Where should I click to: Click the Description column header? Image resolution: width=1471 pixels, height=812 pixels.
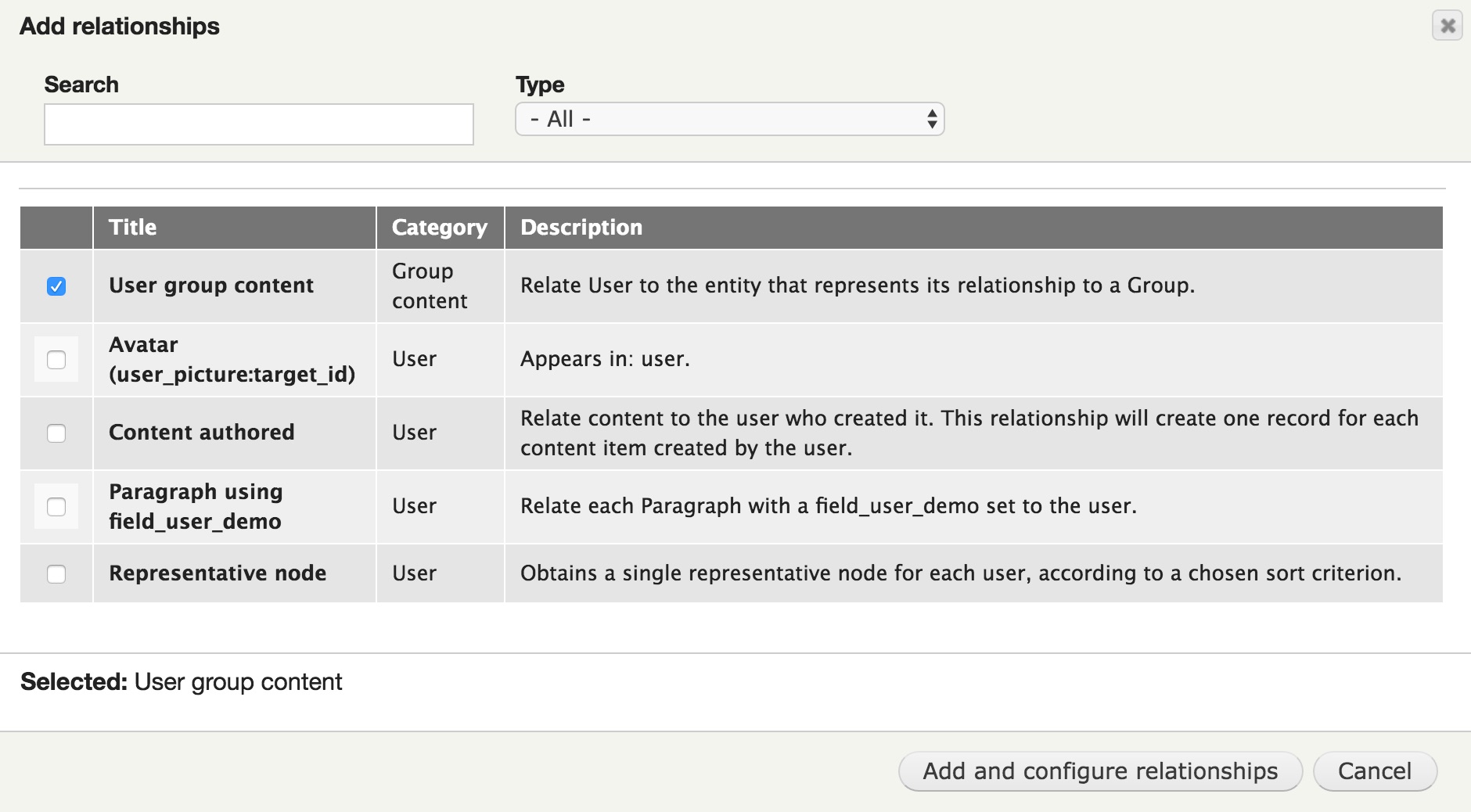pos(581,228)
